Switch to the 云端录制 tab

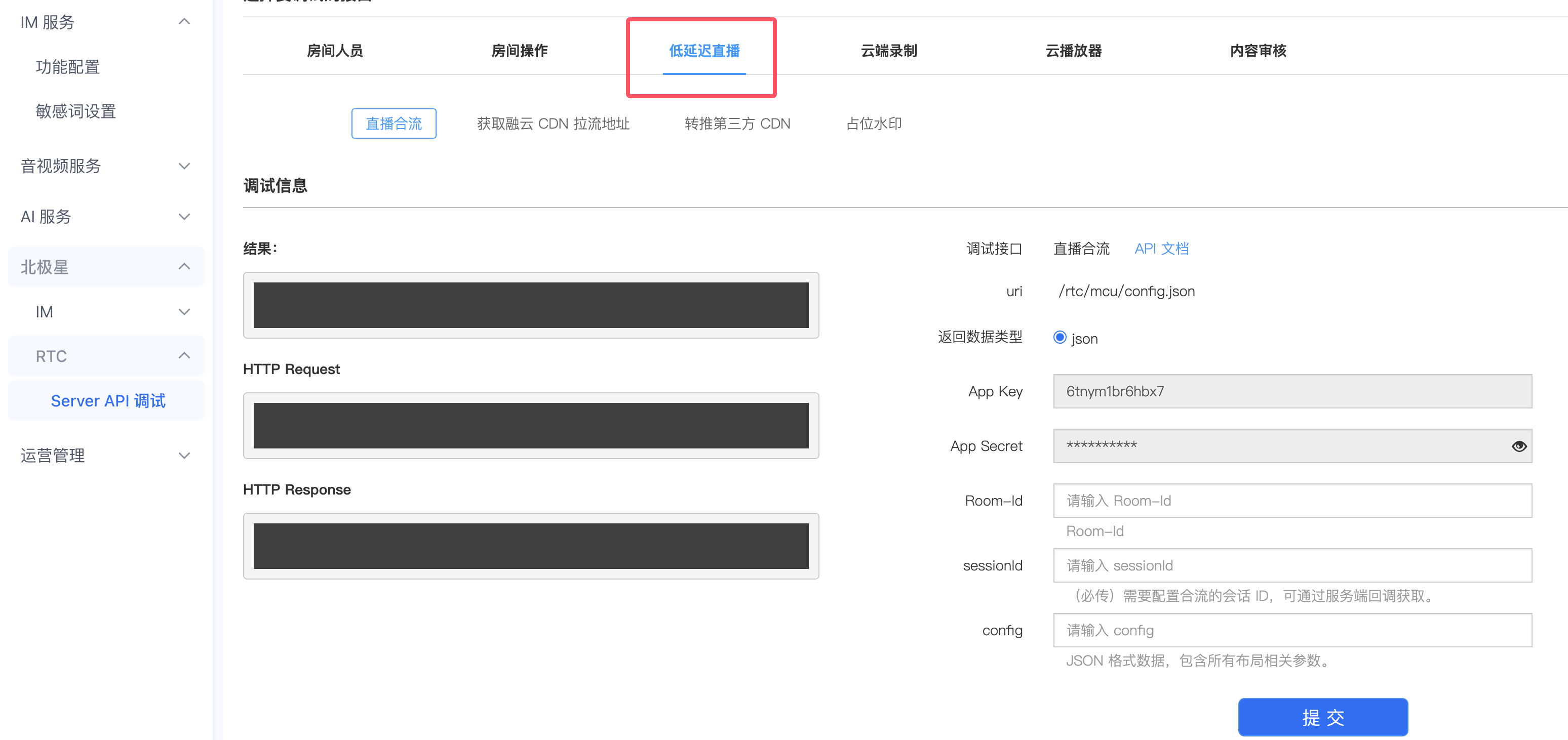(x=889, y=51)
